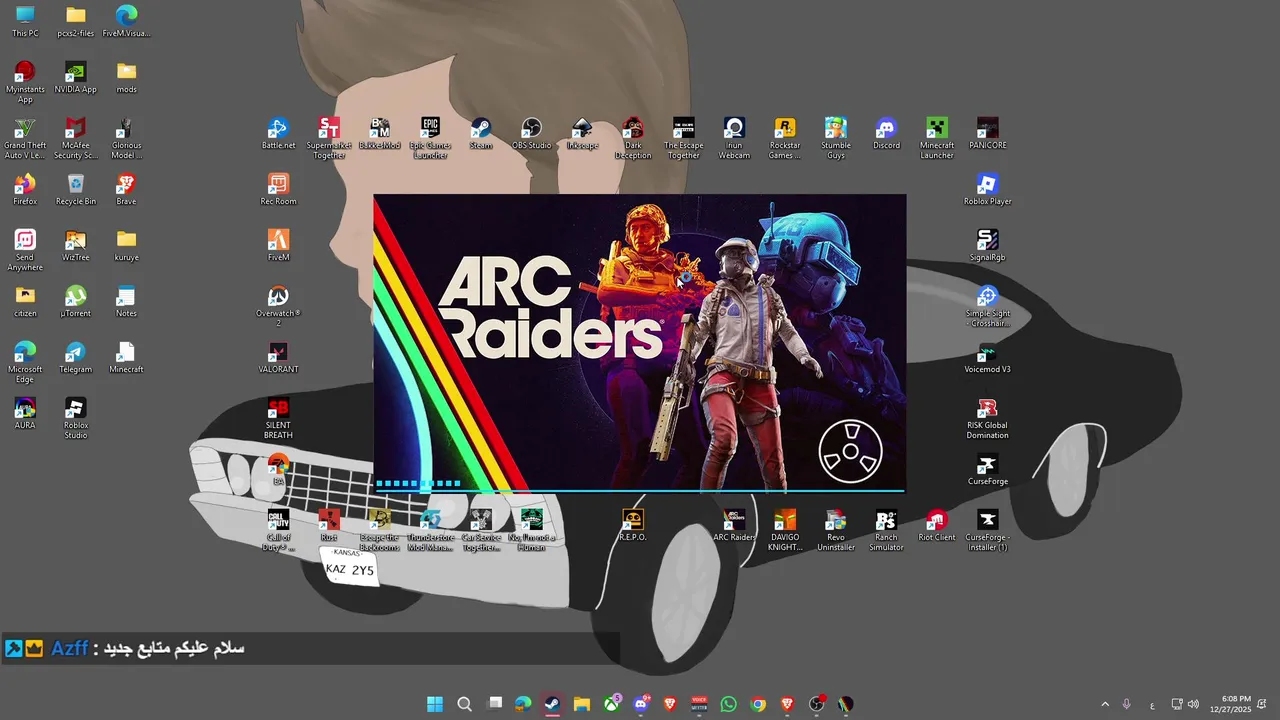Launch Epic Games Launcher shortcut
This screenshot has height=720, width=1280.
[x=430, y=138]
